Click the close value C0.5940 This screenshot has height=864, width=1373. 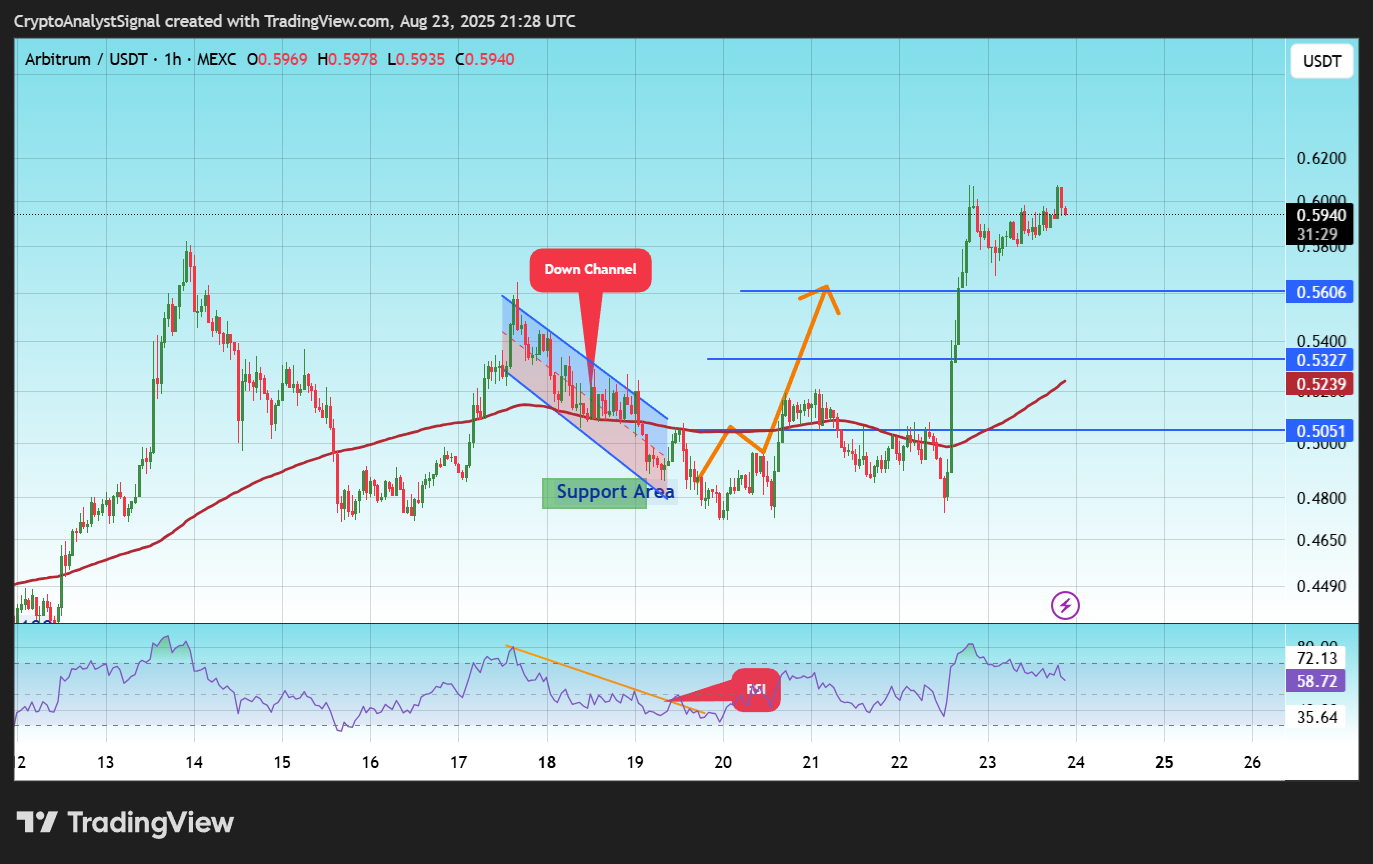[x=484, y=60]
